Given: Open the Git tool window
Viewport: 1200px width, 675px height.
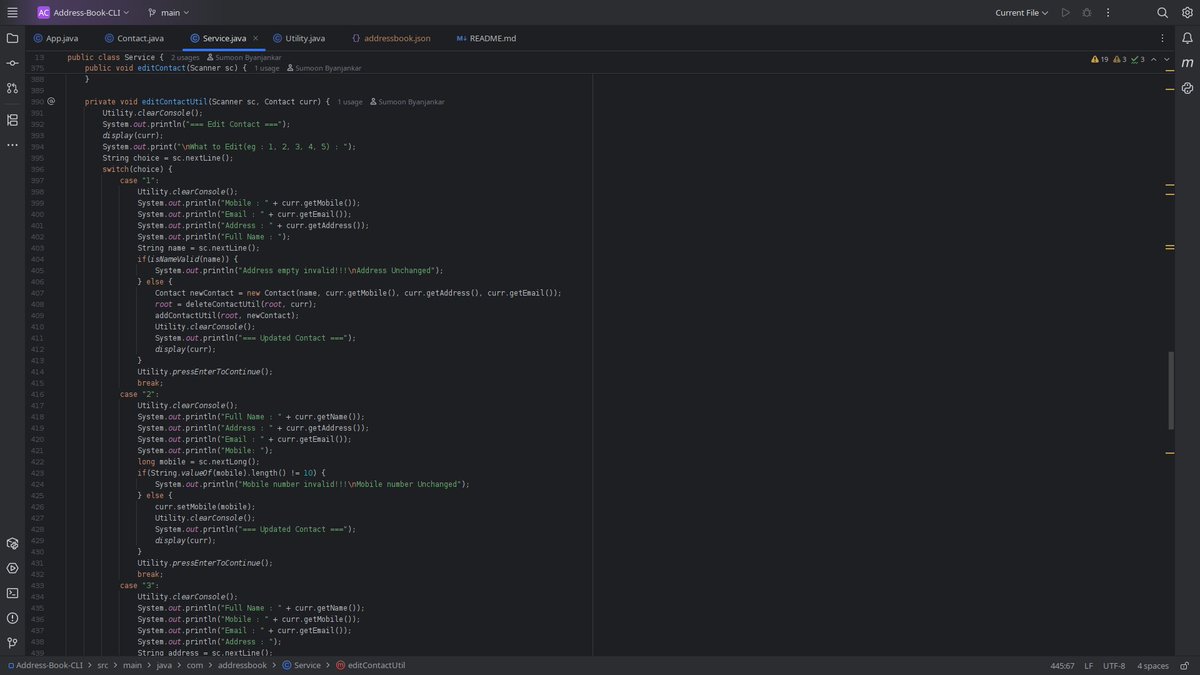Looking at the screenshot, I should coord(12,643).
